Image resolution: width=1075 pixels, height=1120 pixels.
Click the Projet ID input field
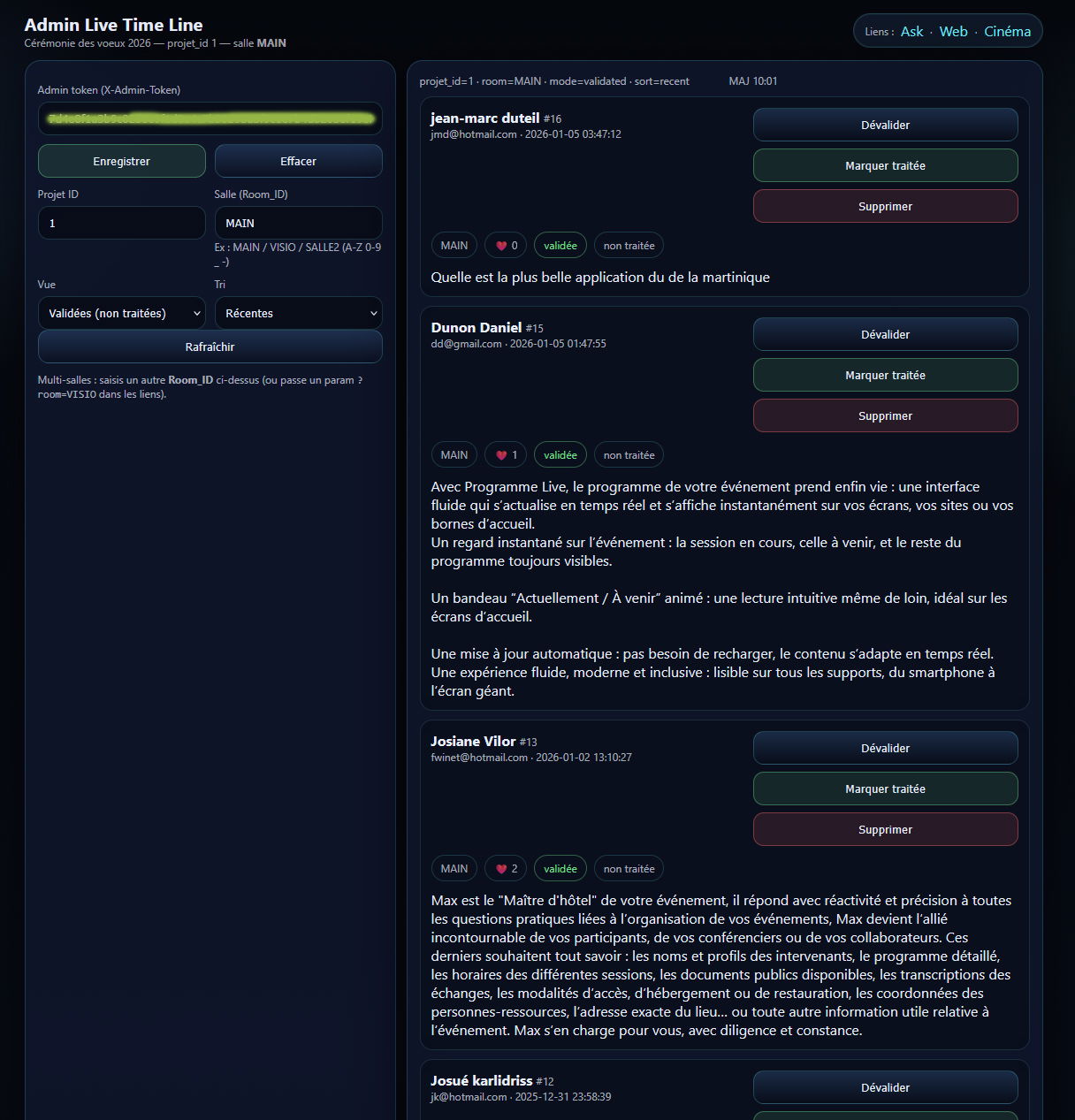[122, 223]
